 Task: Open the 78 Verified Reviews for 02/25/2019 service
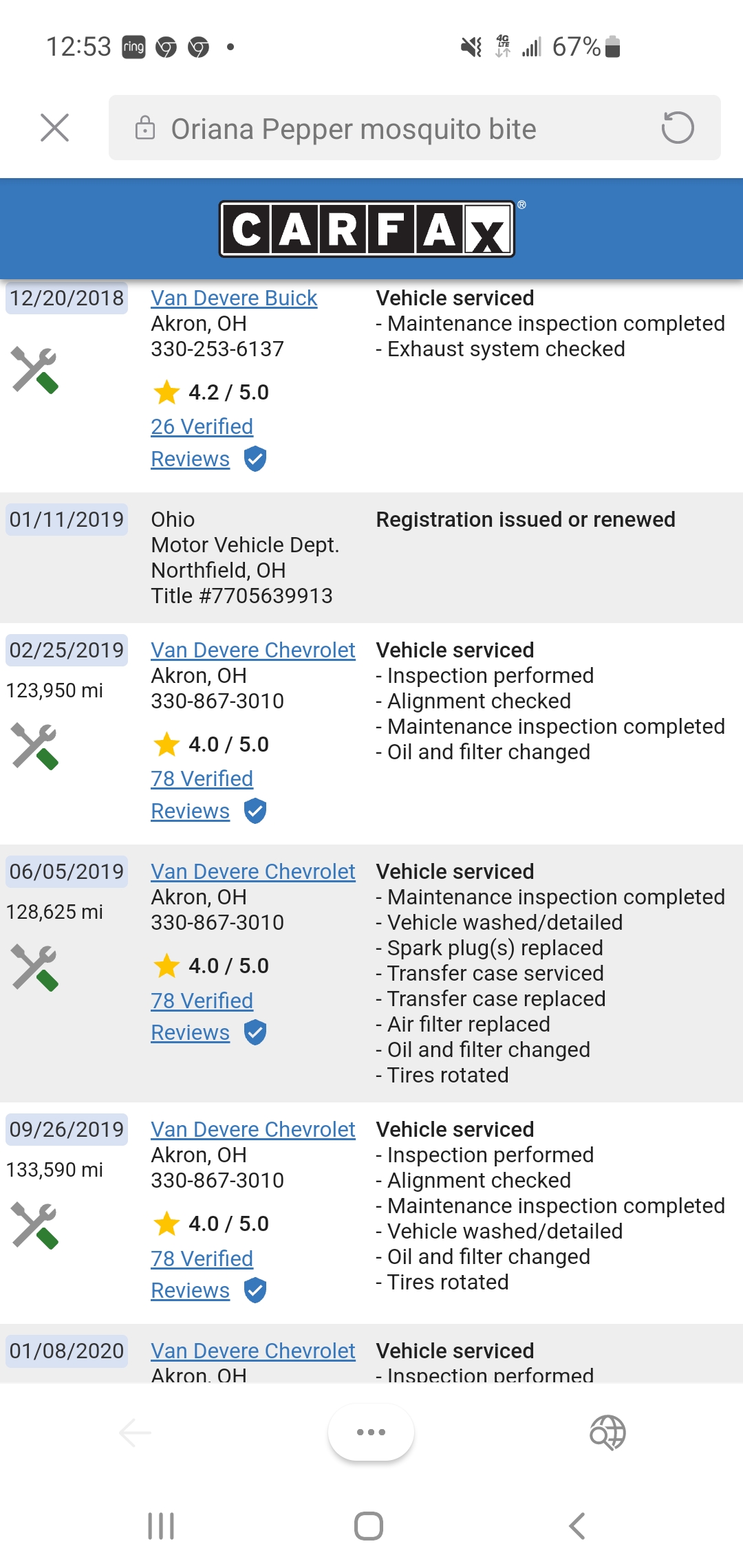click(x=202, y=778)
